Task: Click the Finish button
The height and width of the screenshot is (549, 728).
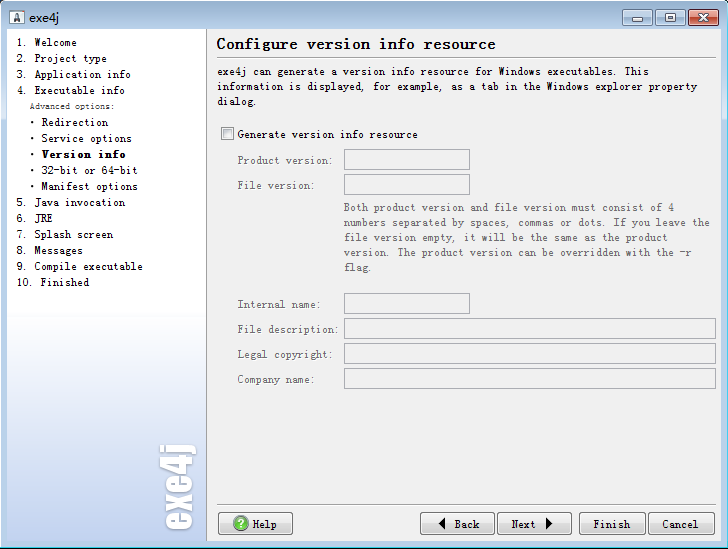Action: click(612, 523)
